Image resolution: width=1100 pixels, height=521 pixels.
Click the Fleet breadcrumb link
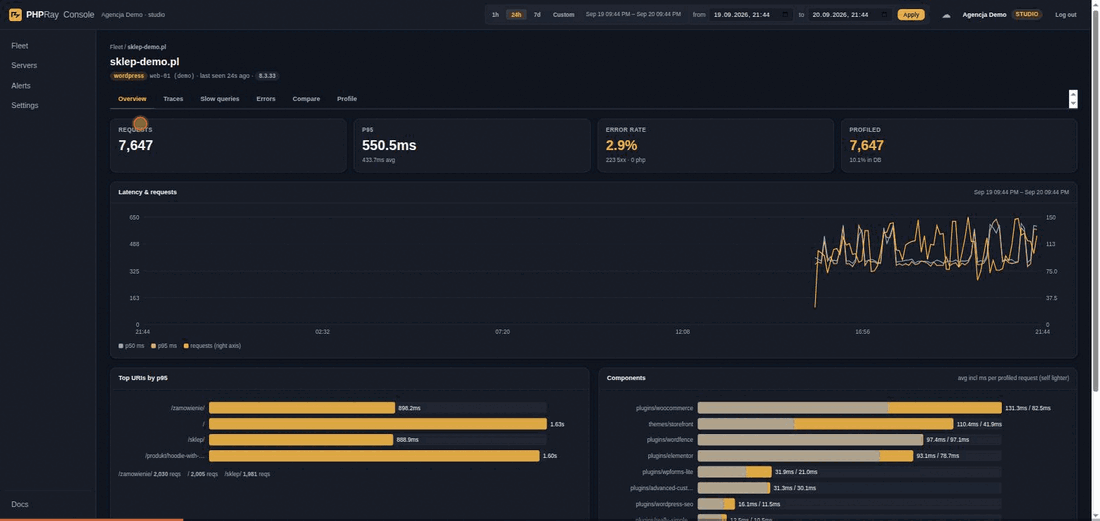click(x=116, y=47)
